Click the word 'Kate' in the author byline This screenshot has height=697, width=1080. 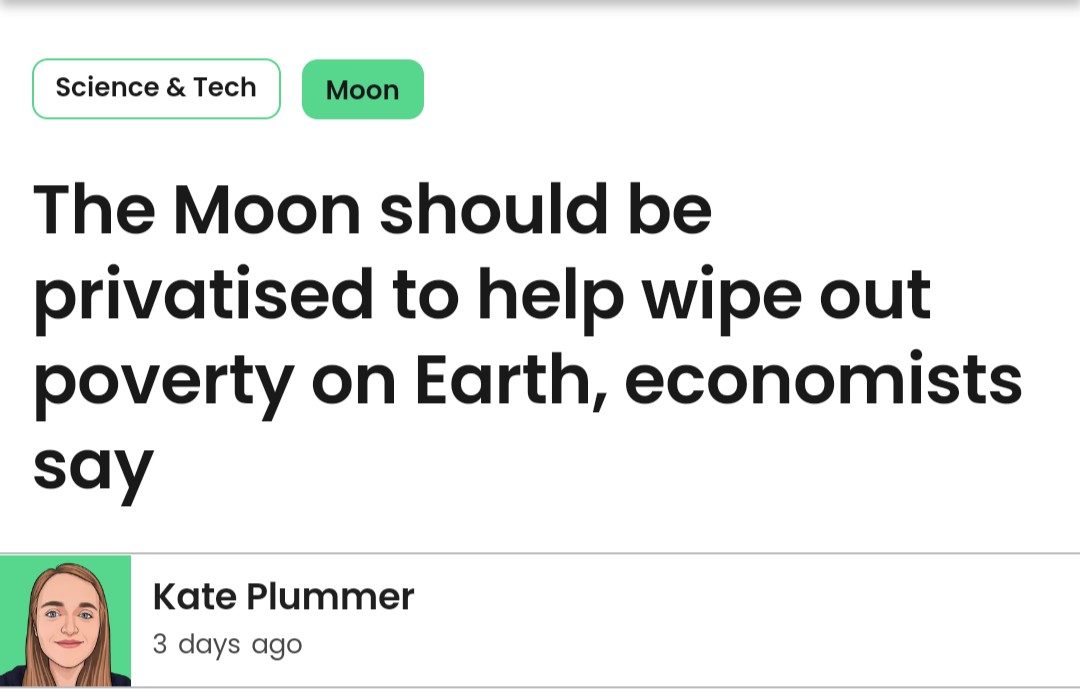tap(194, 597)
